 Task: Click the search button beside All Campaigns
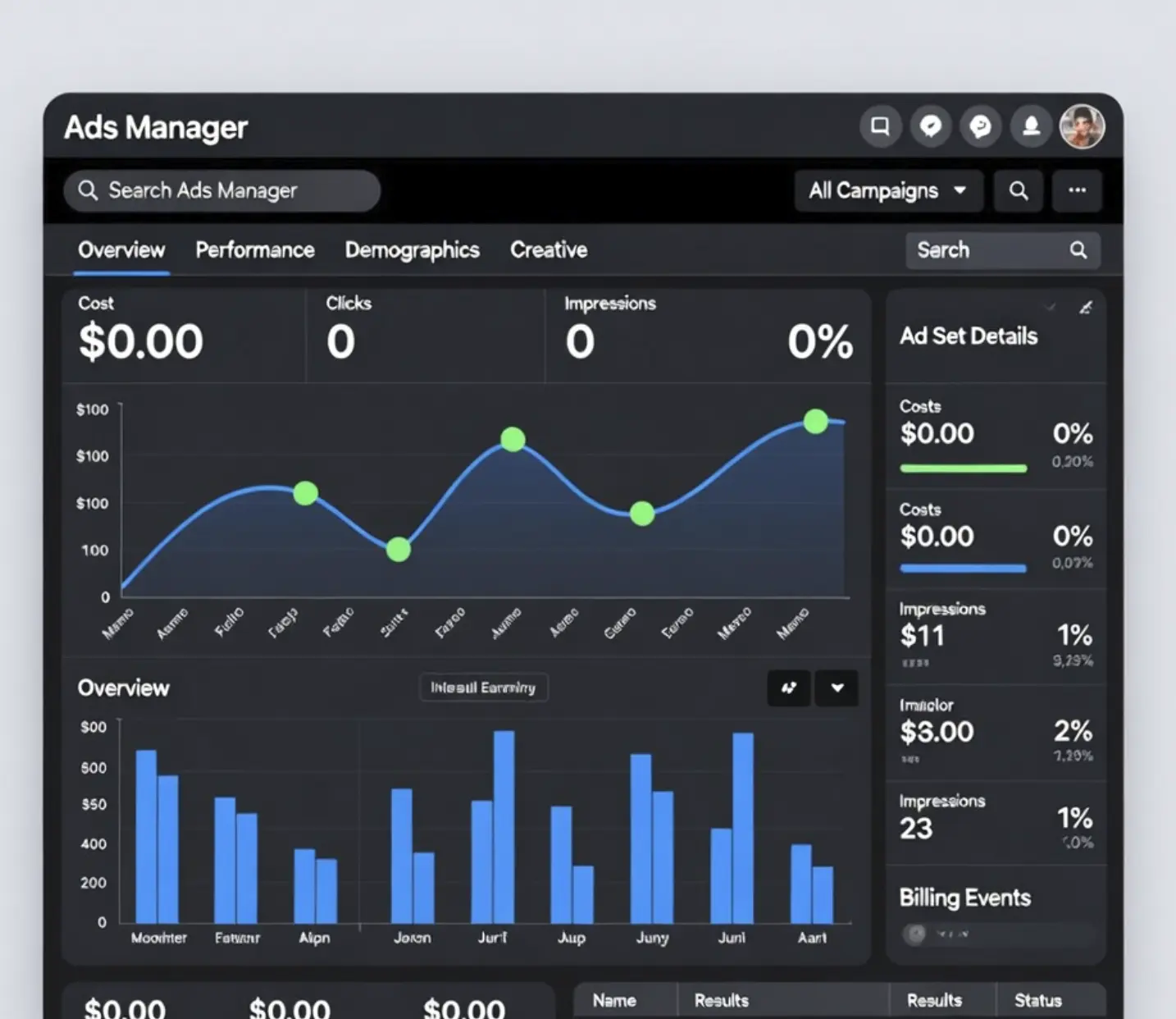coord(1019,190)
